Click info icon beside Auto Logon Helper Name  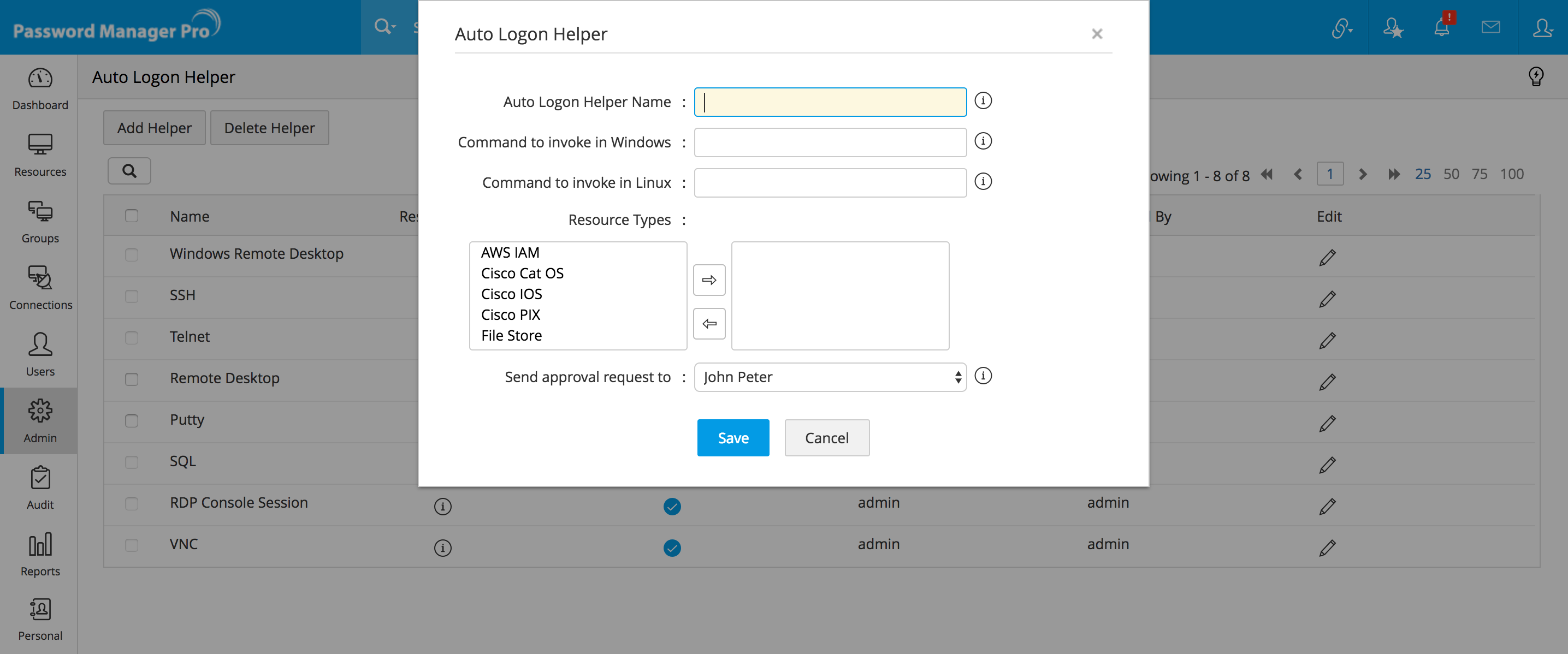(983, 101)
